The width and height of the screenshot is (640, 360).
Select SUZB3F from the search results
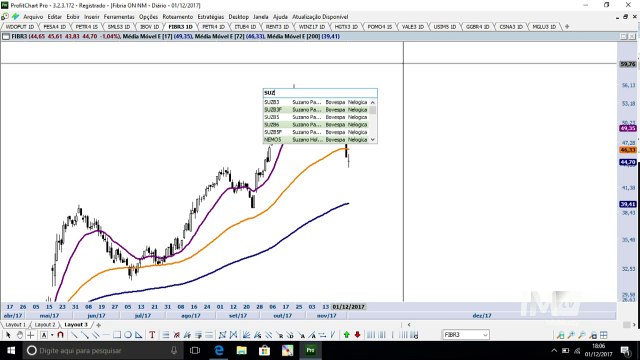tap(316, 110)
